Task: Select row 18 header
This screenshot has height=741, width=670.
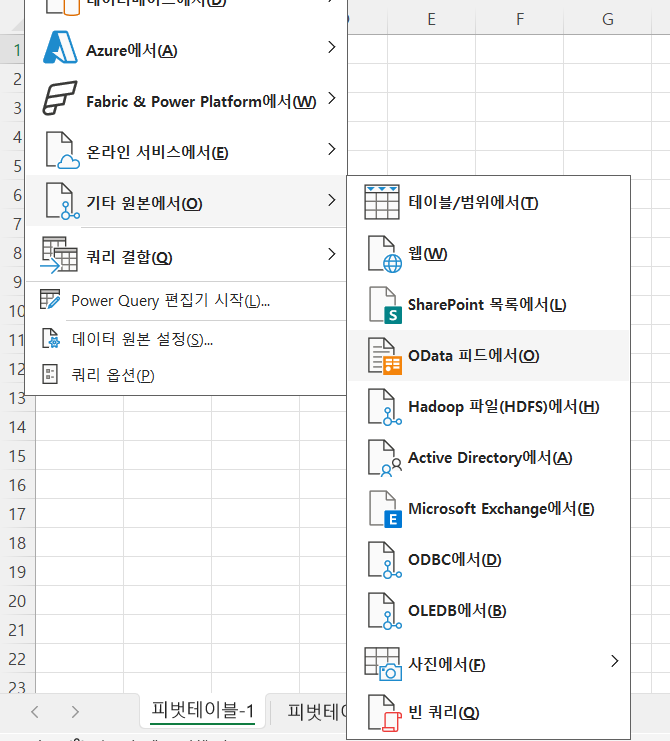Action: 17,543
